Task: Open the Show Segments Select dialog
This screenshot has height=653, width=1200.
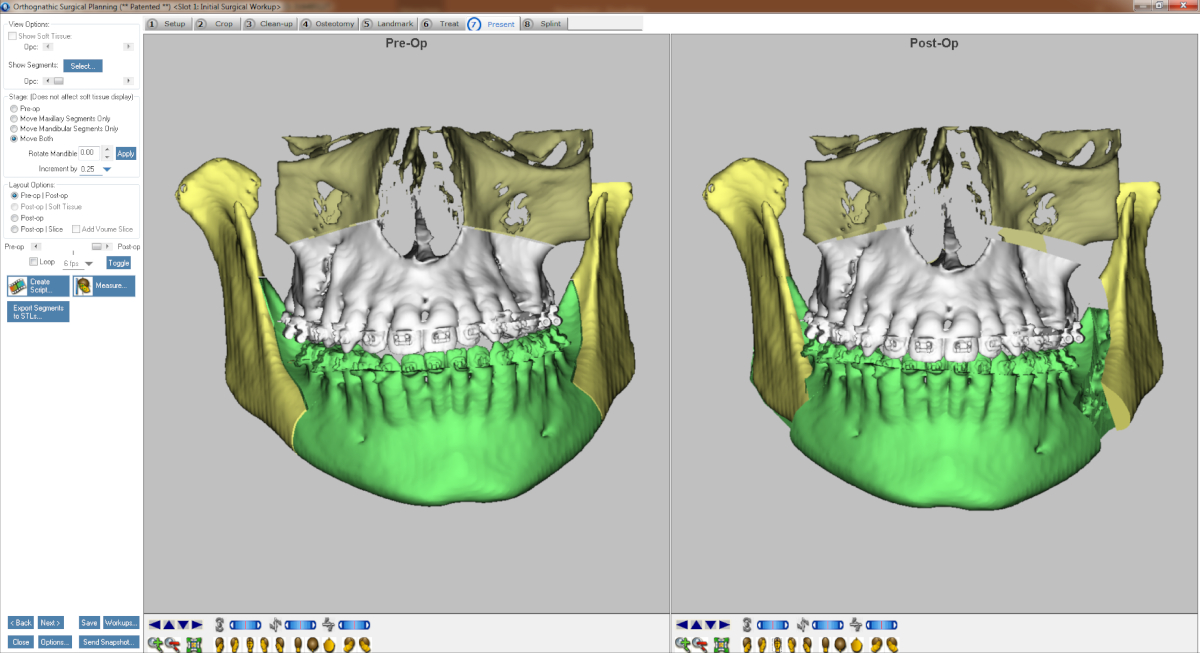Action: point(82,66)
